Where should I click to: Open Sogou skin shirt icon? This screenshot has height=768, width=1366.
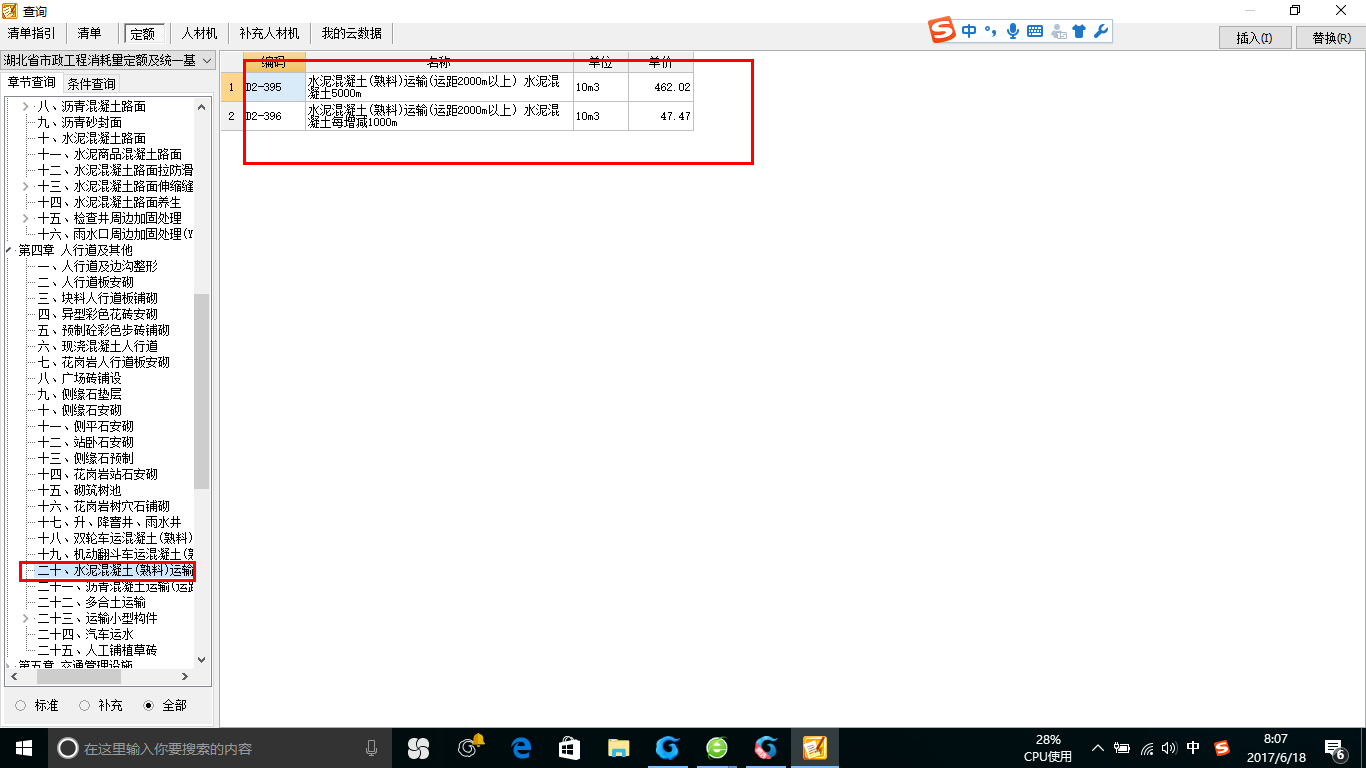tap(1079, 32)
